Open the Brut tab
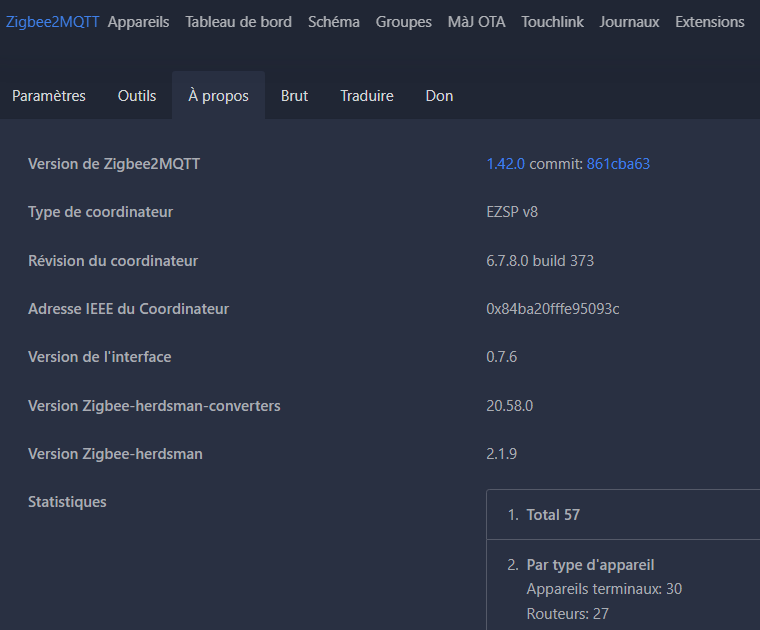Viewport: 760px width, 630px height. point(294,96)
